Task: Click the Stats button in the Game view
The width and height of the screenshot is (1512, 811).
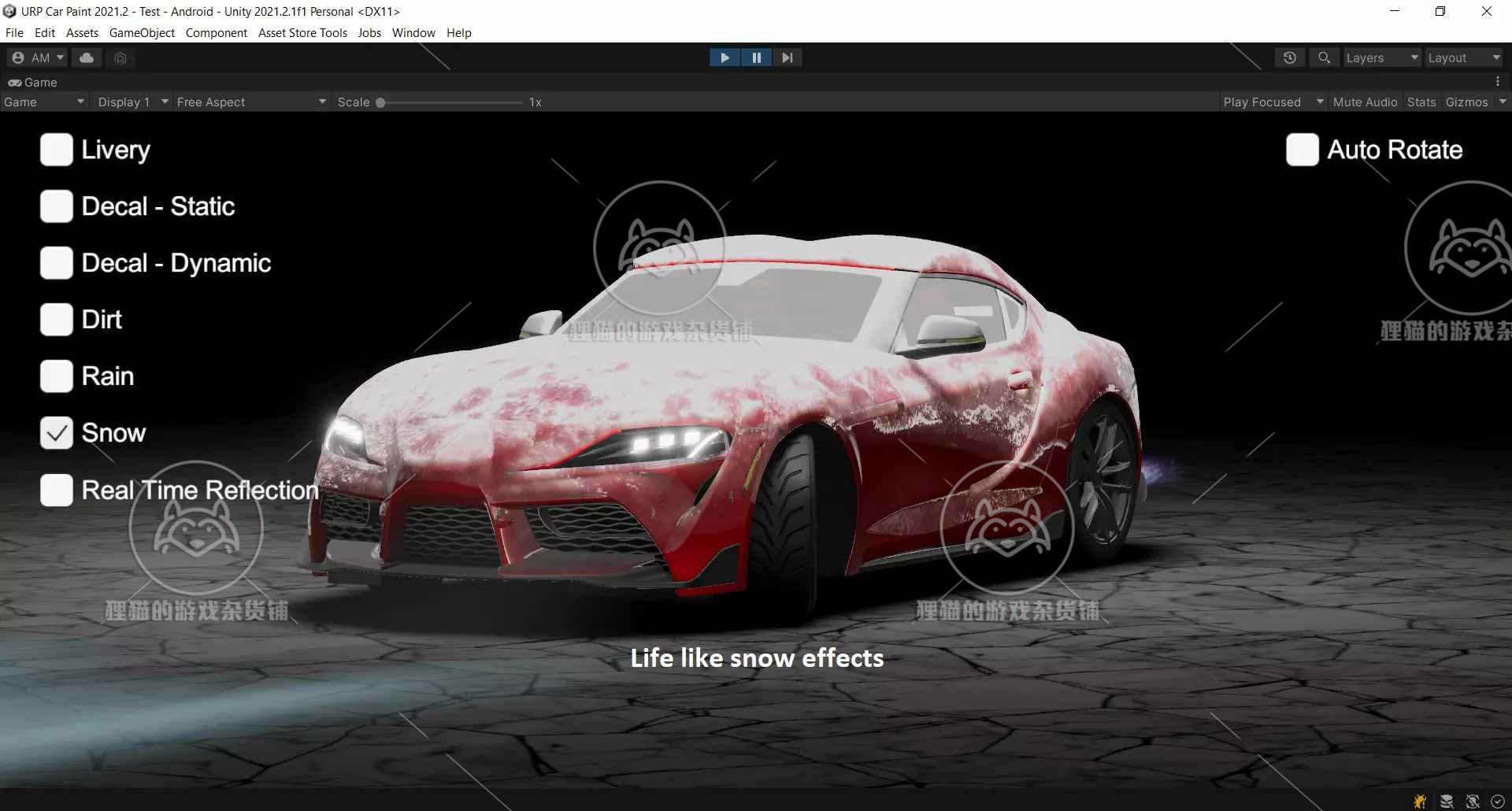Action: (1421, 102)
